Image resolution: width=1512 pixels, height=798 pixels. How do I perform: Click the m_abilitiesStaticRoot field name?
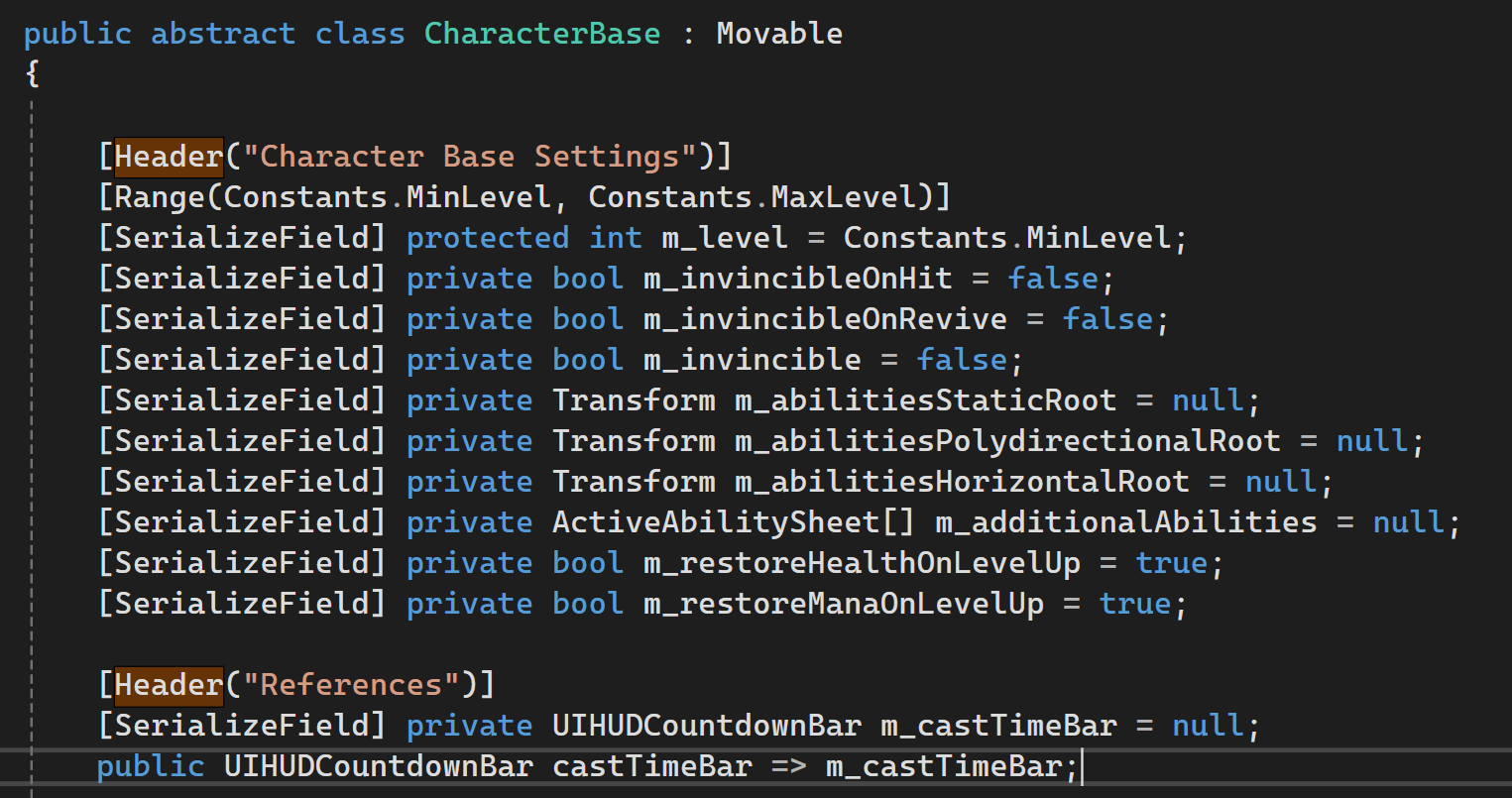[x=925, y=400]
